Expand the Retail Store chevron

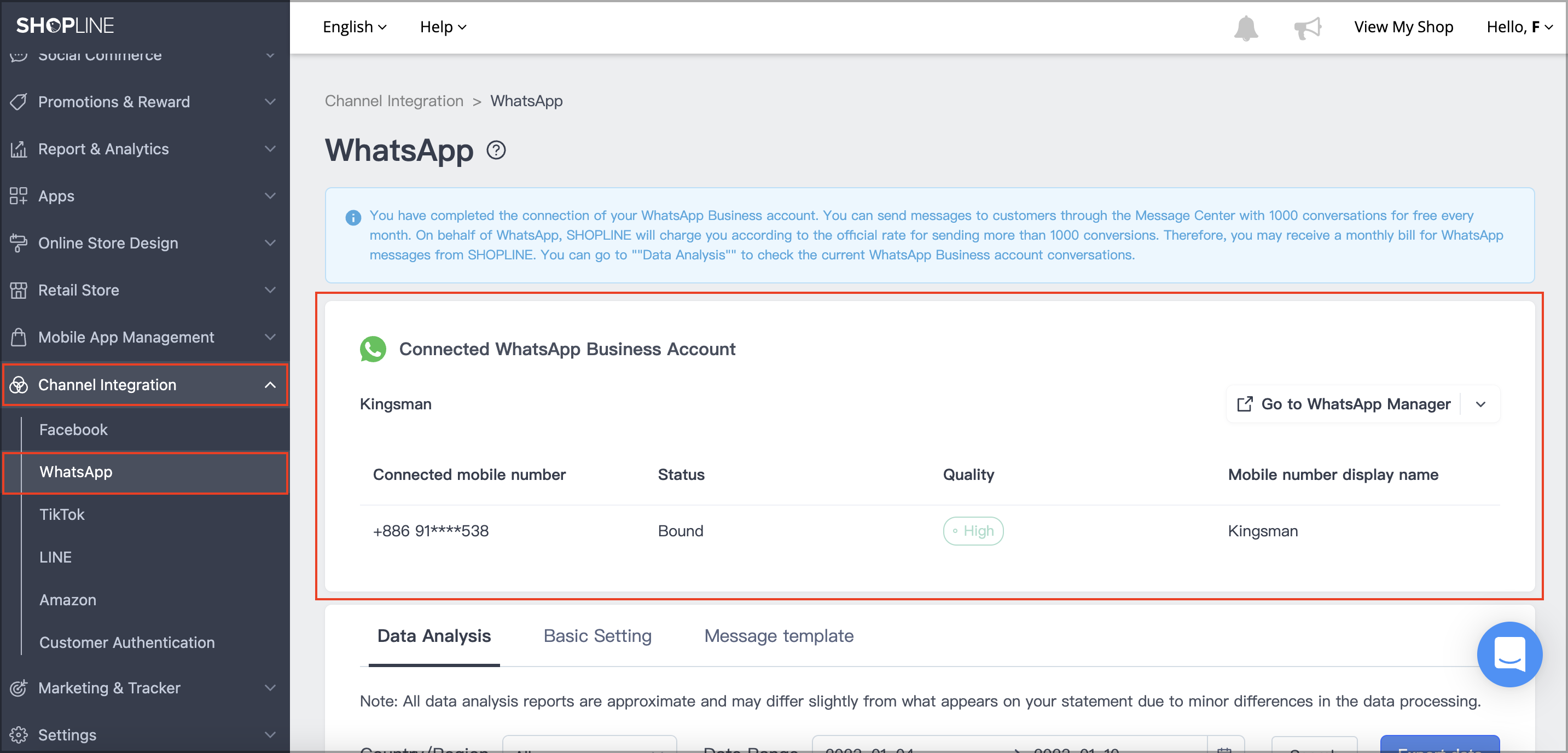(270, 289)
